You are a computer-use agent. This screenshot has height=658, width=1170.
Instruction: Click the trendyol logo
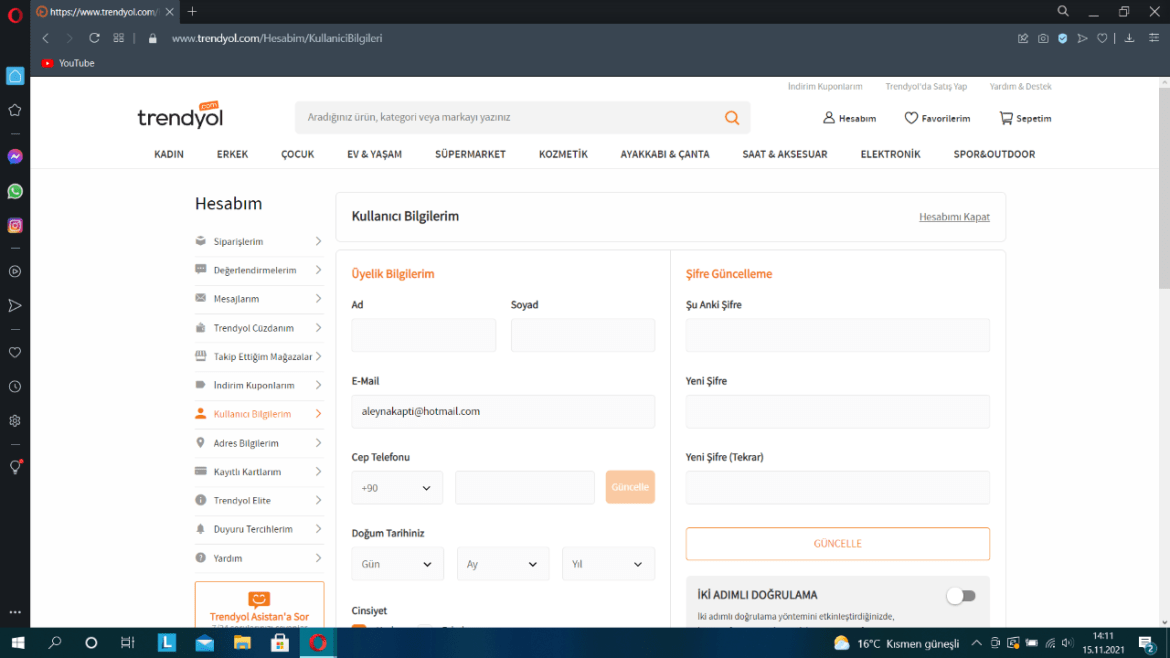[x=180, y=116]
